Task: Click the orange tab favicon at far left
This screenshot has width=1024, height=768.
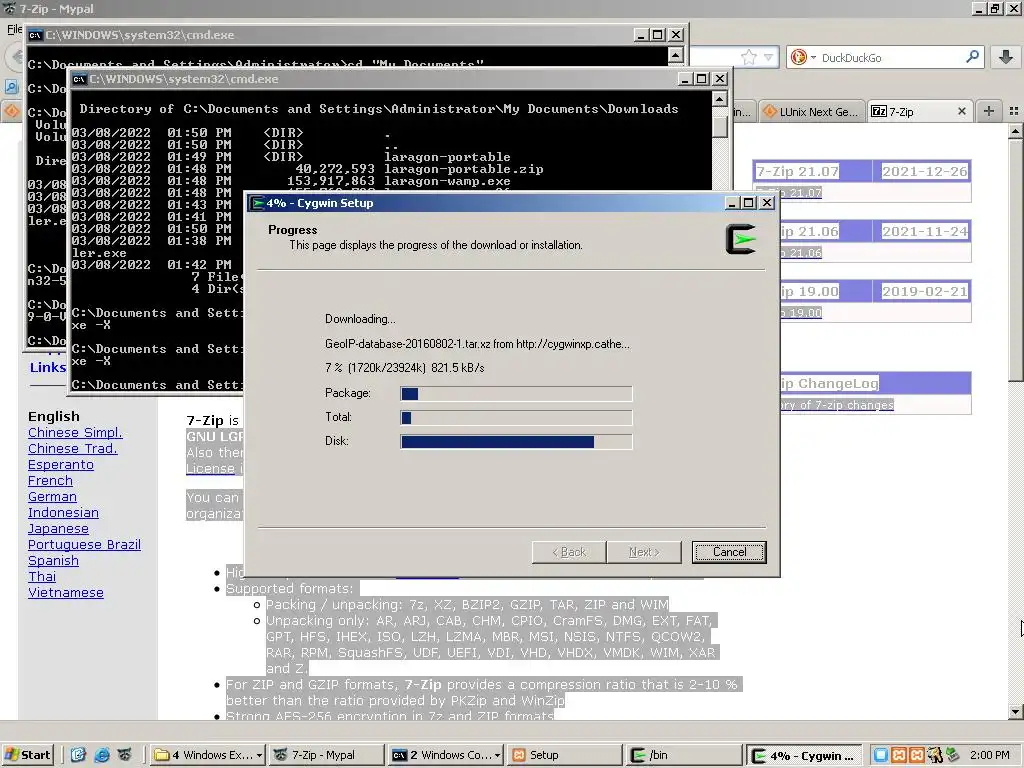Action: (x=12, y=111)
